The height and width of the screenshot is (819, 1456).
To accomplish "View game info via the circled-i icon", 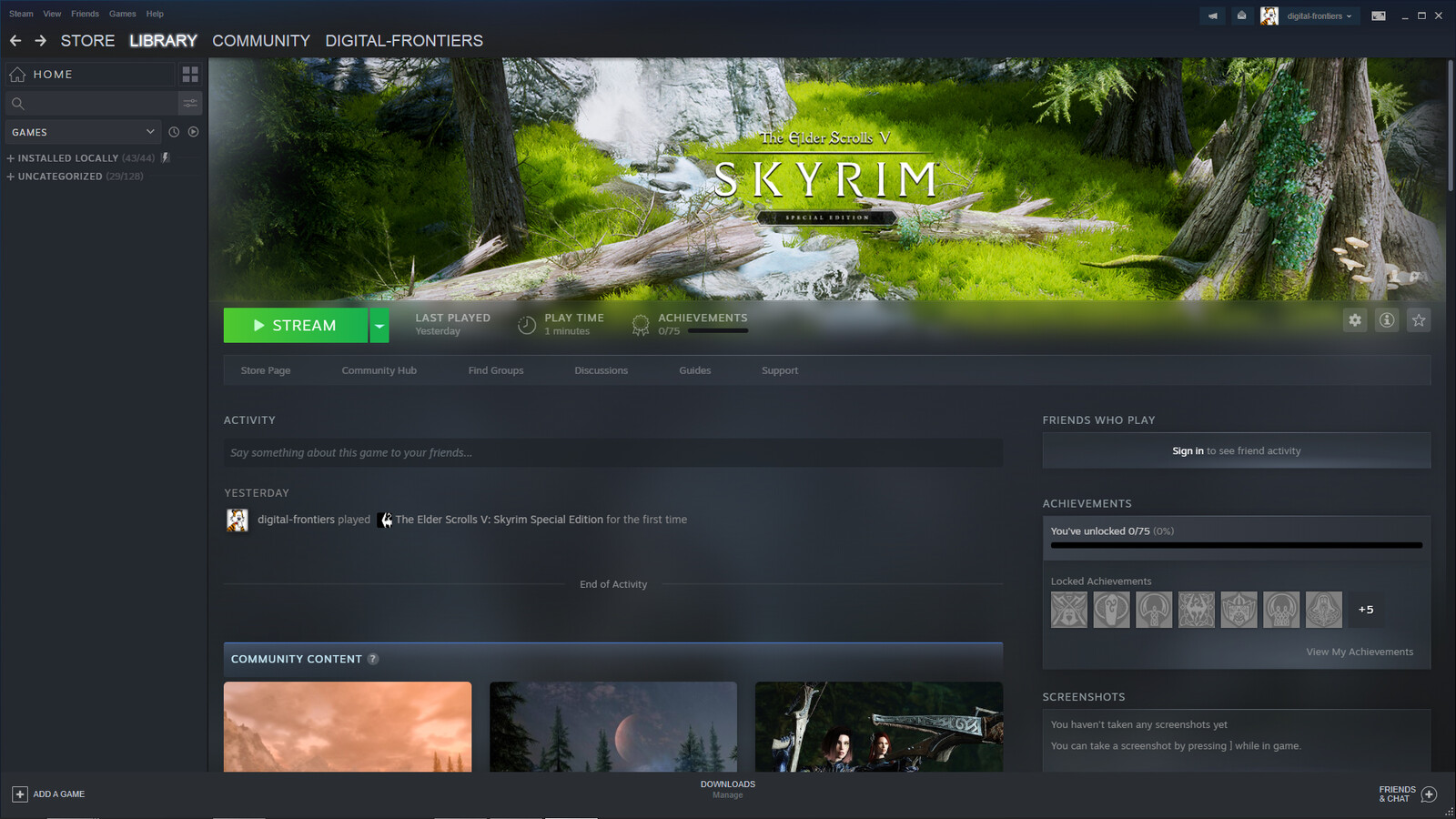I will pyautogui.click(x=1387, y=320).
